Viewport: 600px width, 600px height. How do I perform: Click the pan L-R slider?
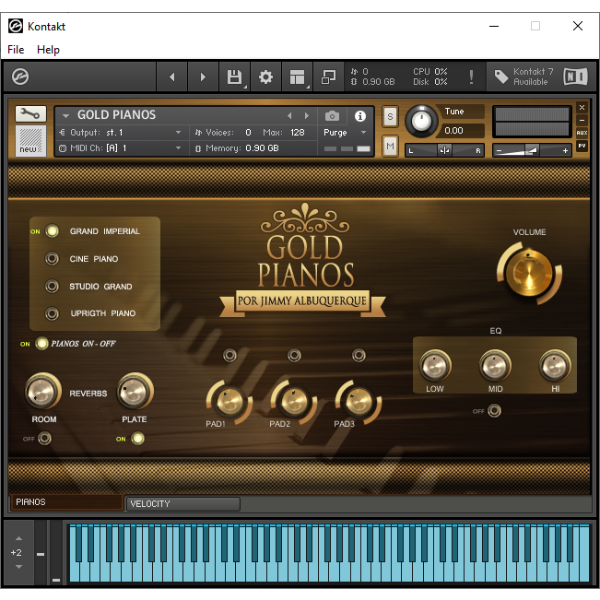tap(445, 150)
